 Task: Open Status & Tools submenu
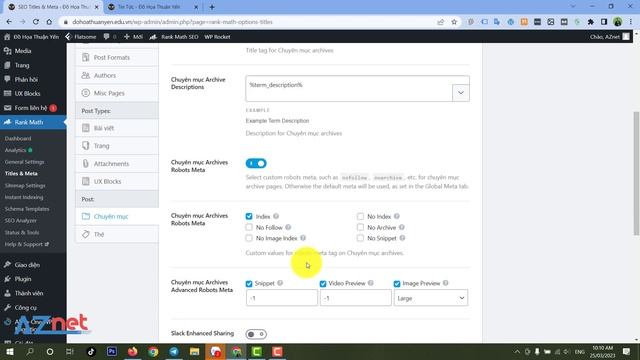tap(22, 232)
